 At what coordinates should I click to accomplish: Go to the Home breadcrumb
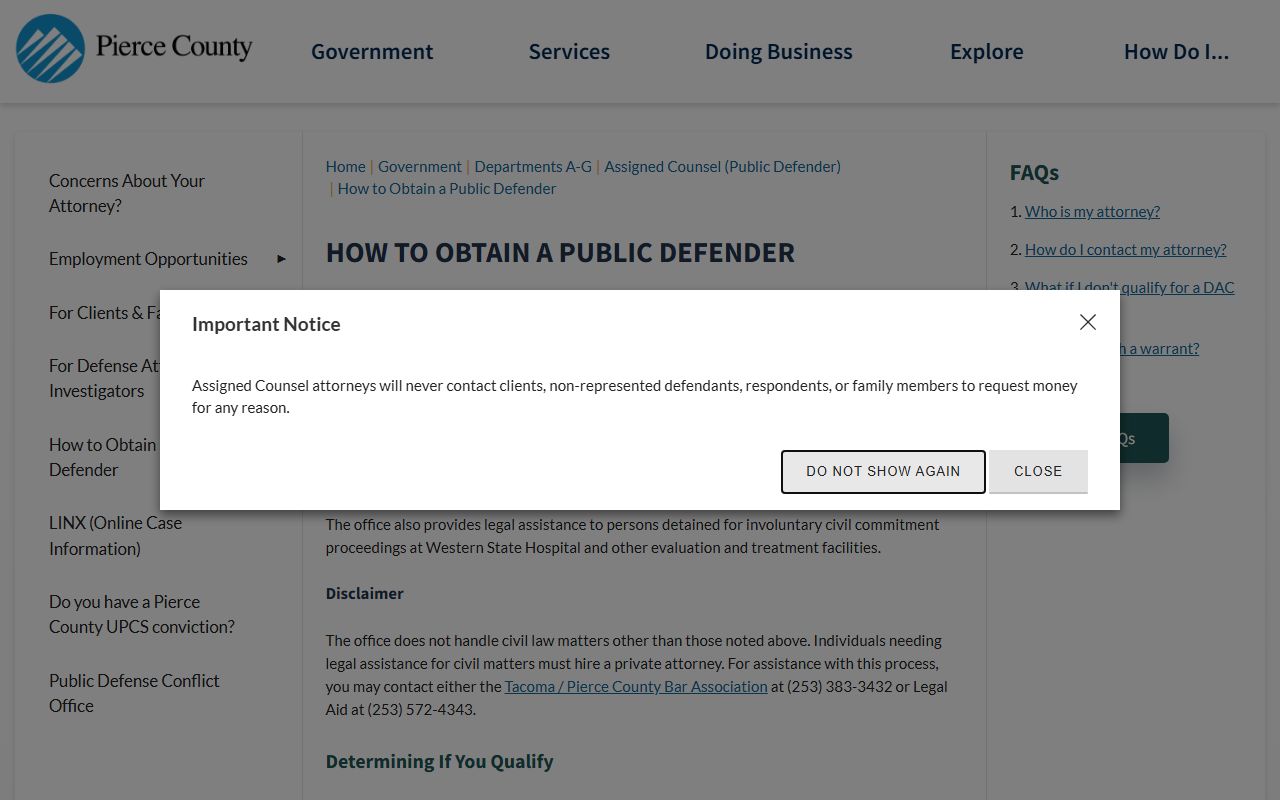(345, 166)
